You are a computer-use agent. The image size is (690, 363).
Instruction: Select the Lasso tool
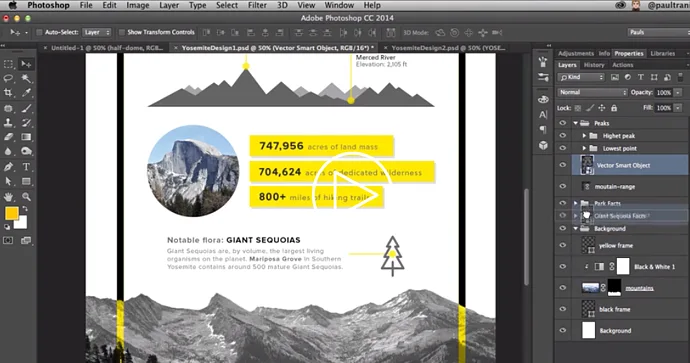[x=8, y=78]
